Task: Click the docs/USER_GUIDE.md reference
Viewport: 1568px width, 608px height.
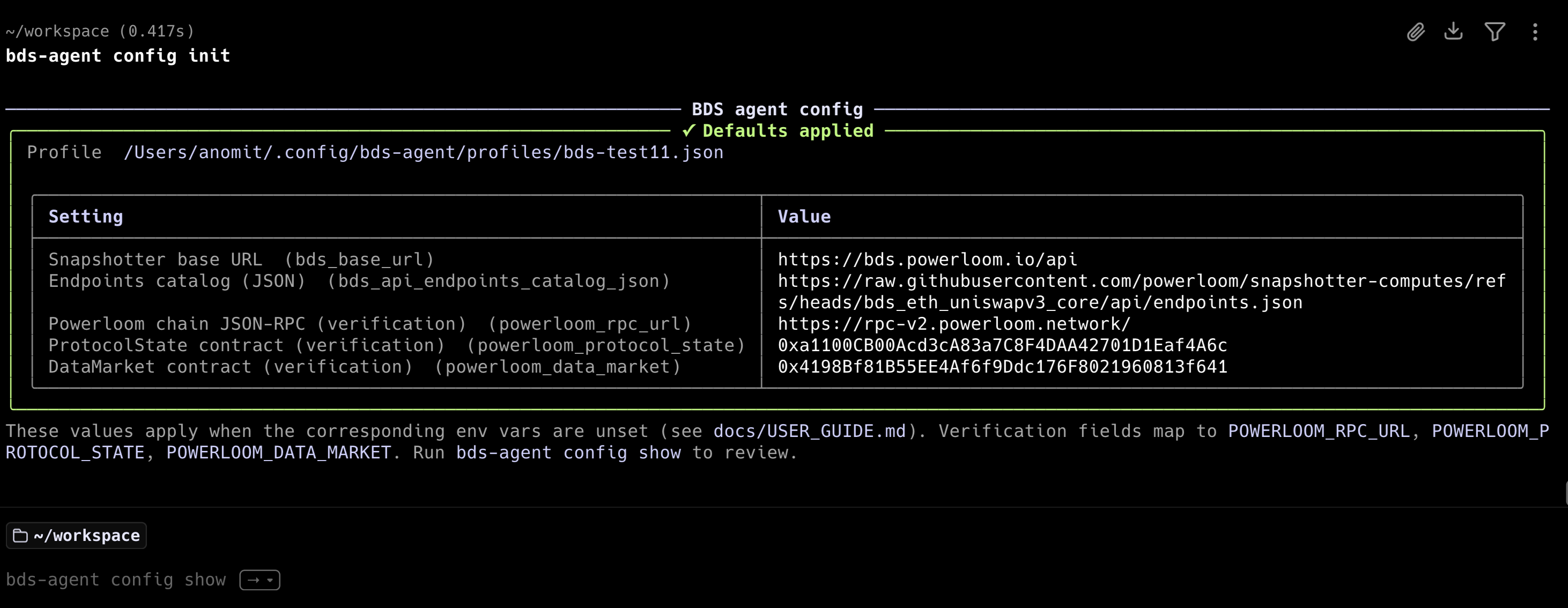Action: pyautogui.click(x=810, y=432)
